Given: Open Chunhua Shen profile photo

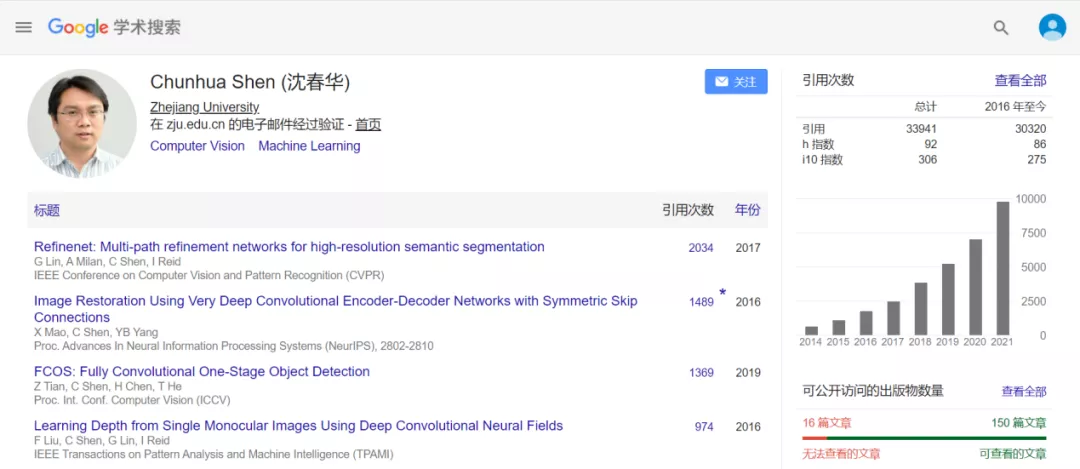Looking at the screenshot, I should point(82,123).
